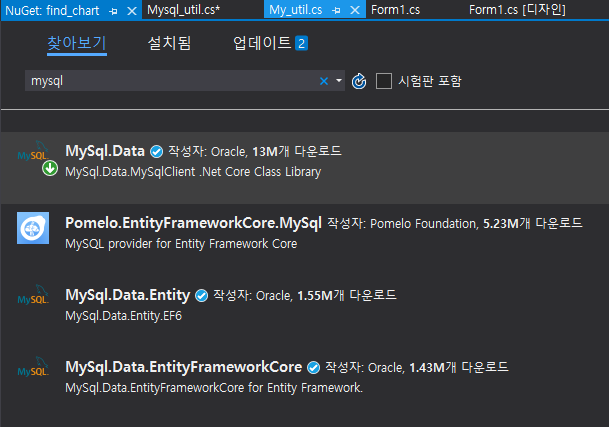Click the MySql.Data.Entity logo icon
This screenshot has width=609, height=427.
[x=33, y=295]
